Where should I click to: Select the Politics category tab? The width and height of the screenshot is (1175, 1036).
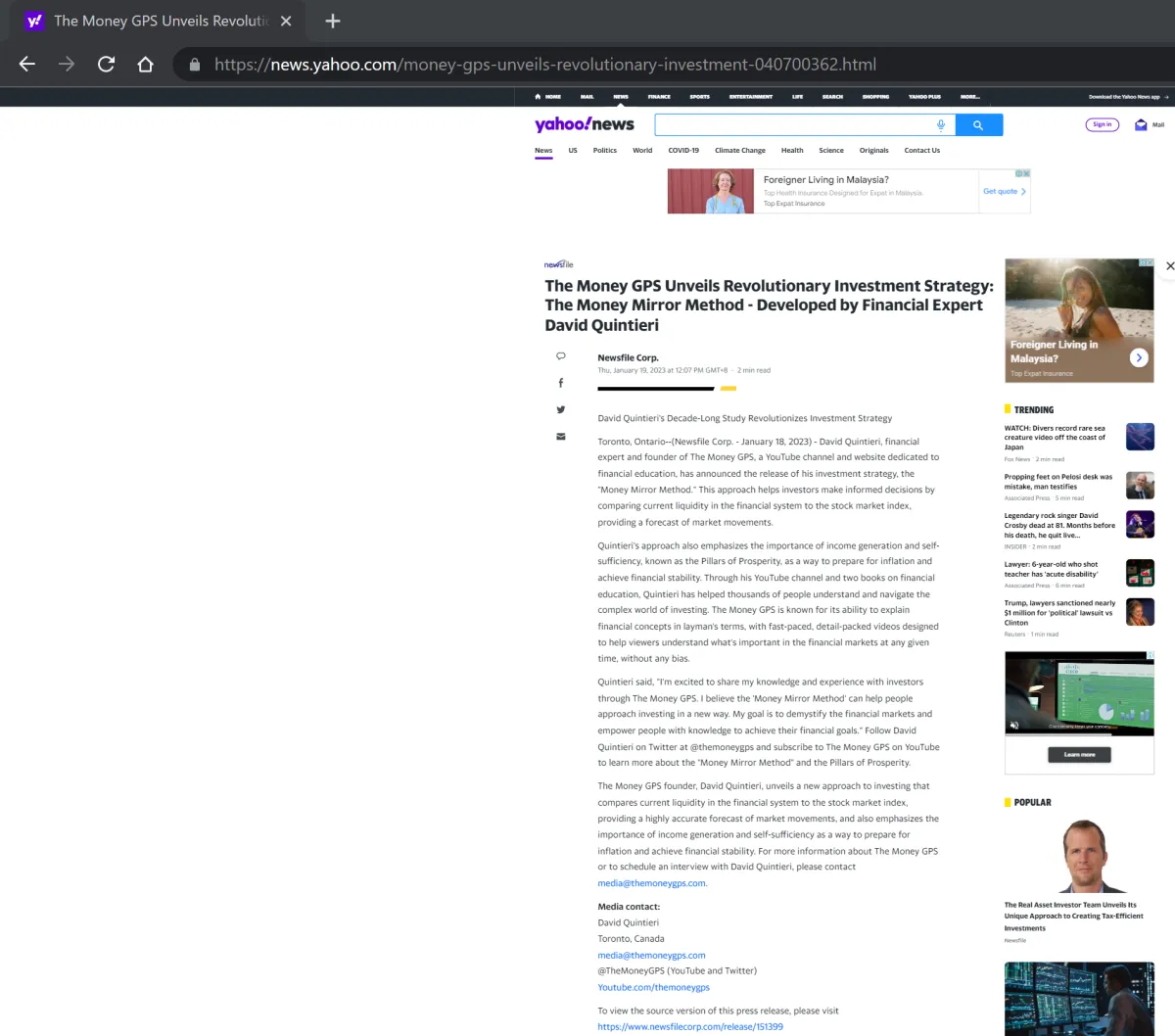coord(605,151)
